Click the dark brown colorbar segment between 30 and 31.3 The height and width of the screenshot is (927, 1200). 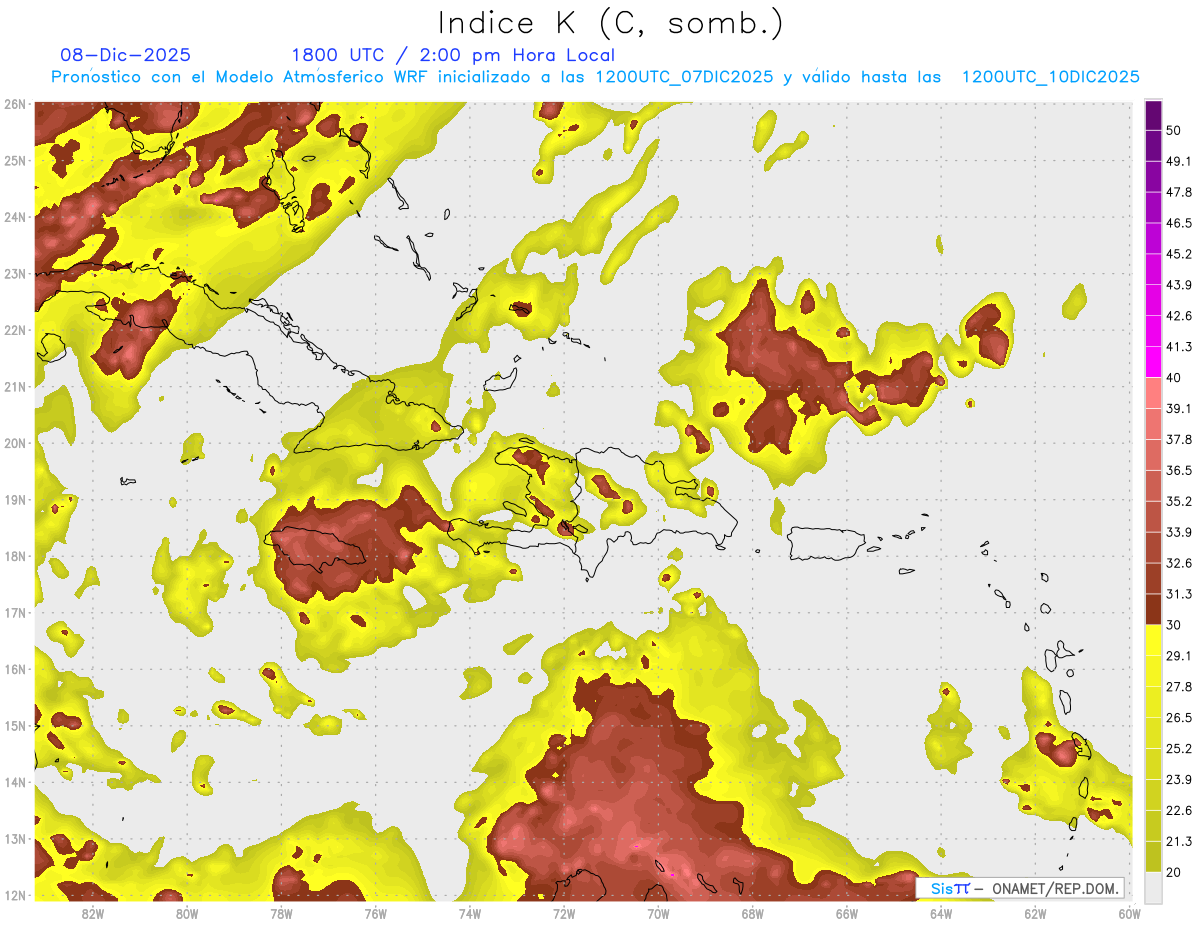pos(1153,609)
